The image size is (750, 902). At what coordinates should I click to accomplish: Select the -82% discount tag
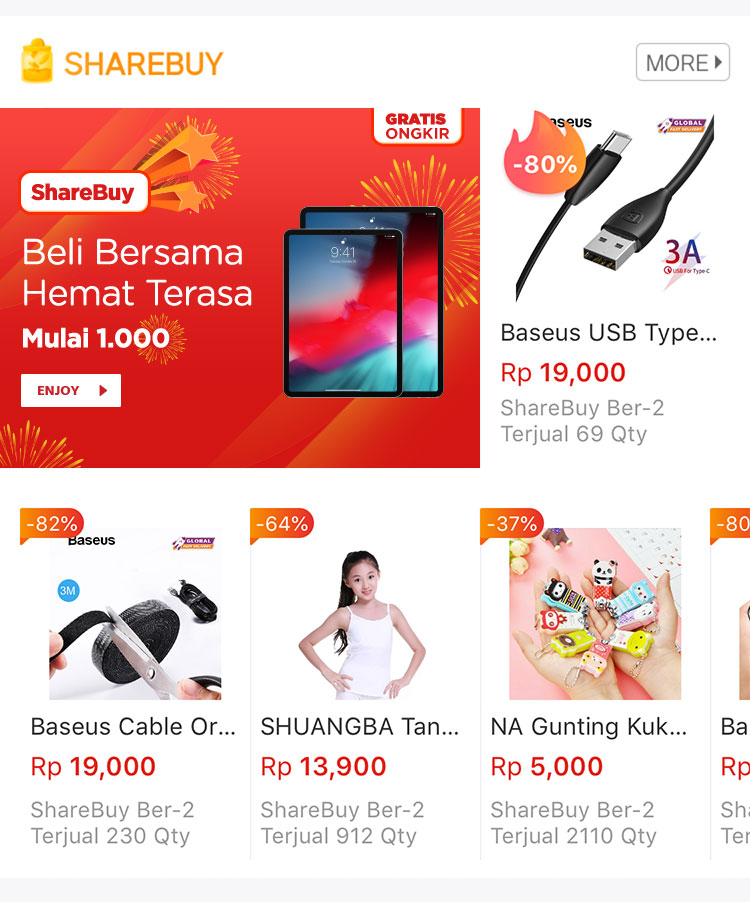click(x=52, y=525)
